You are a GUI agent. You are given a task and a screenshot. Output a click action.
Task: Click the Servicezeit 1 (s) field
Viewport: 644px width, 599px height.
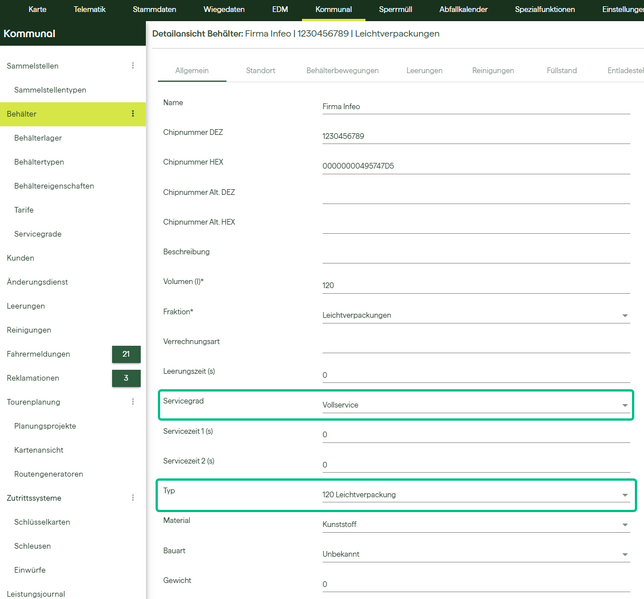[x=476, y=435]
